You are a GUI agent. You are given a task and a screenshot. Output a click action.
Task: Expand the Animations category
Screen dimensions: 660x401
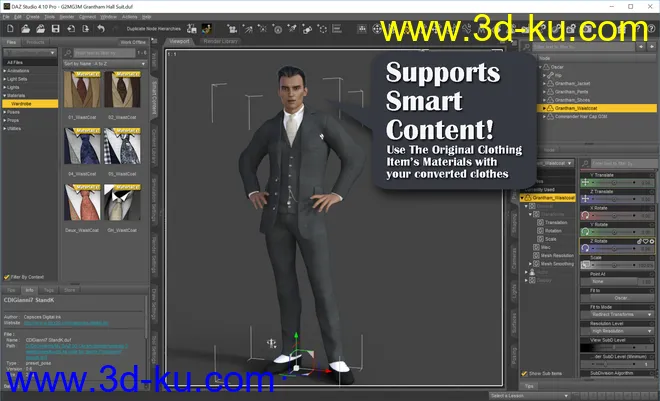click(x=4, y=70)
